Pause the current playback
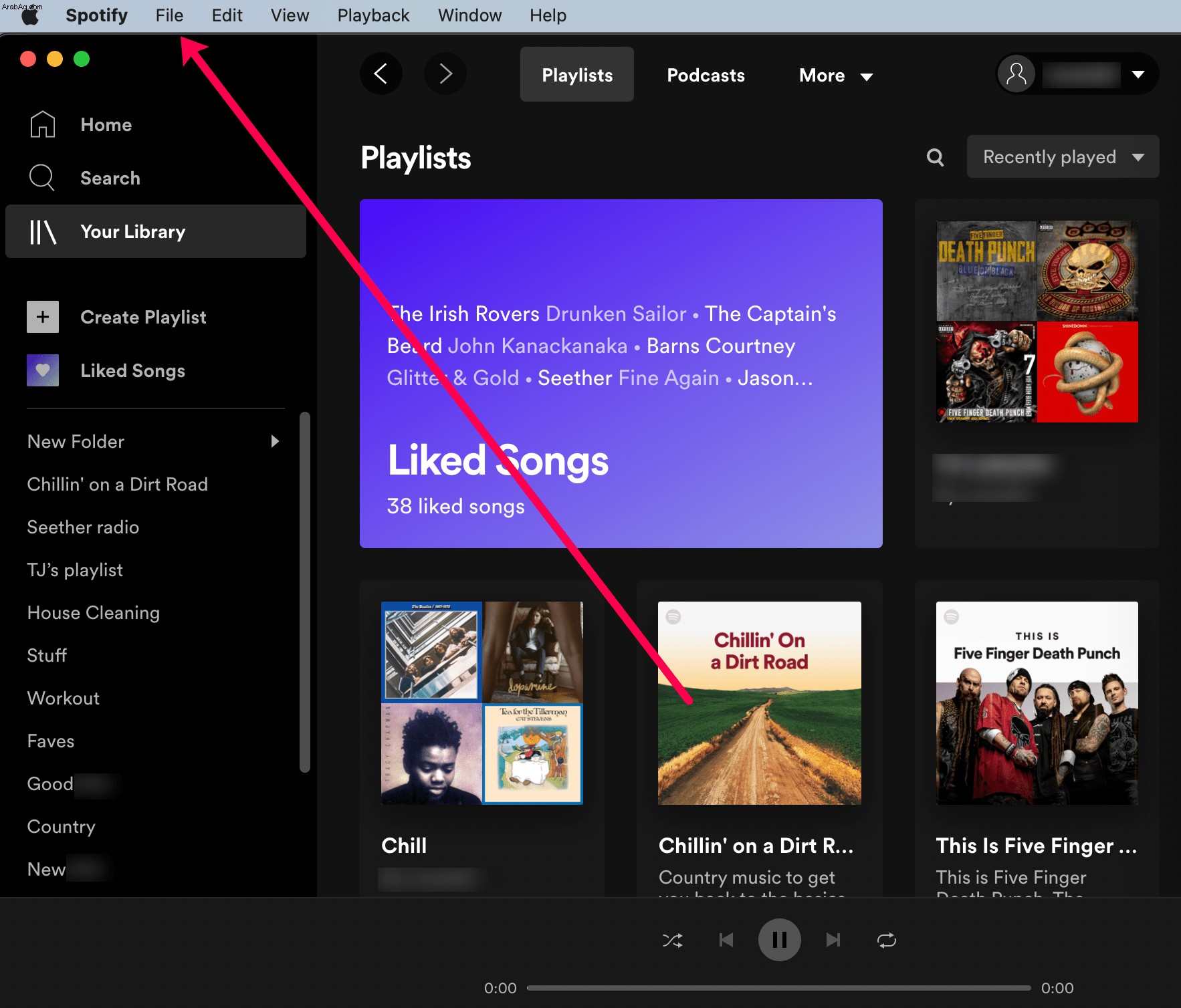This screenshot has width=1181, height=1008. point(779,940)
